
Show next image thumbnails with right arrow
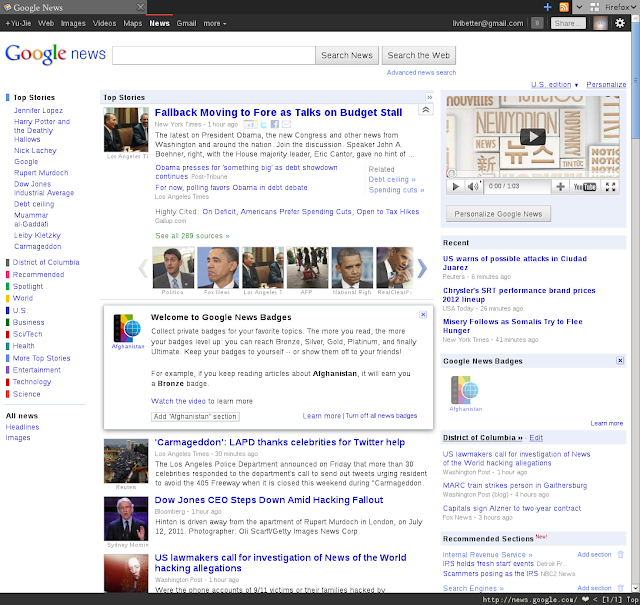pos(422,268)
